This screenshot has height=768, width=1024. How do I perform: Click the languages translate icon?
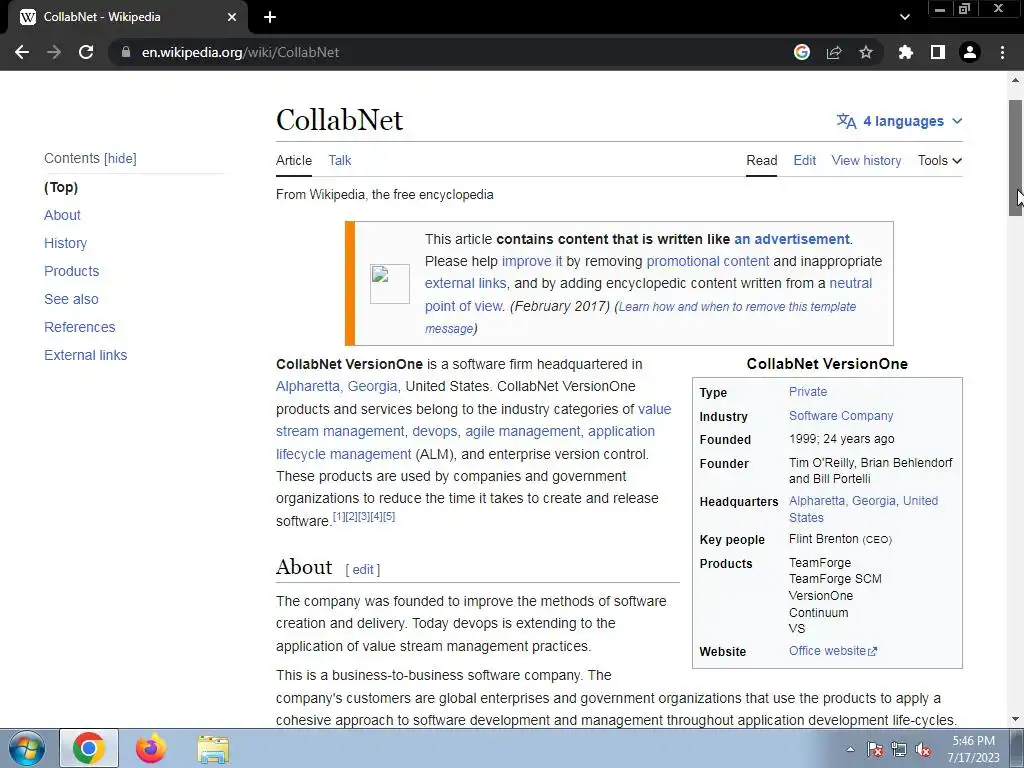pyautogui.click(x=846, y=121)
